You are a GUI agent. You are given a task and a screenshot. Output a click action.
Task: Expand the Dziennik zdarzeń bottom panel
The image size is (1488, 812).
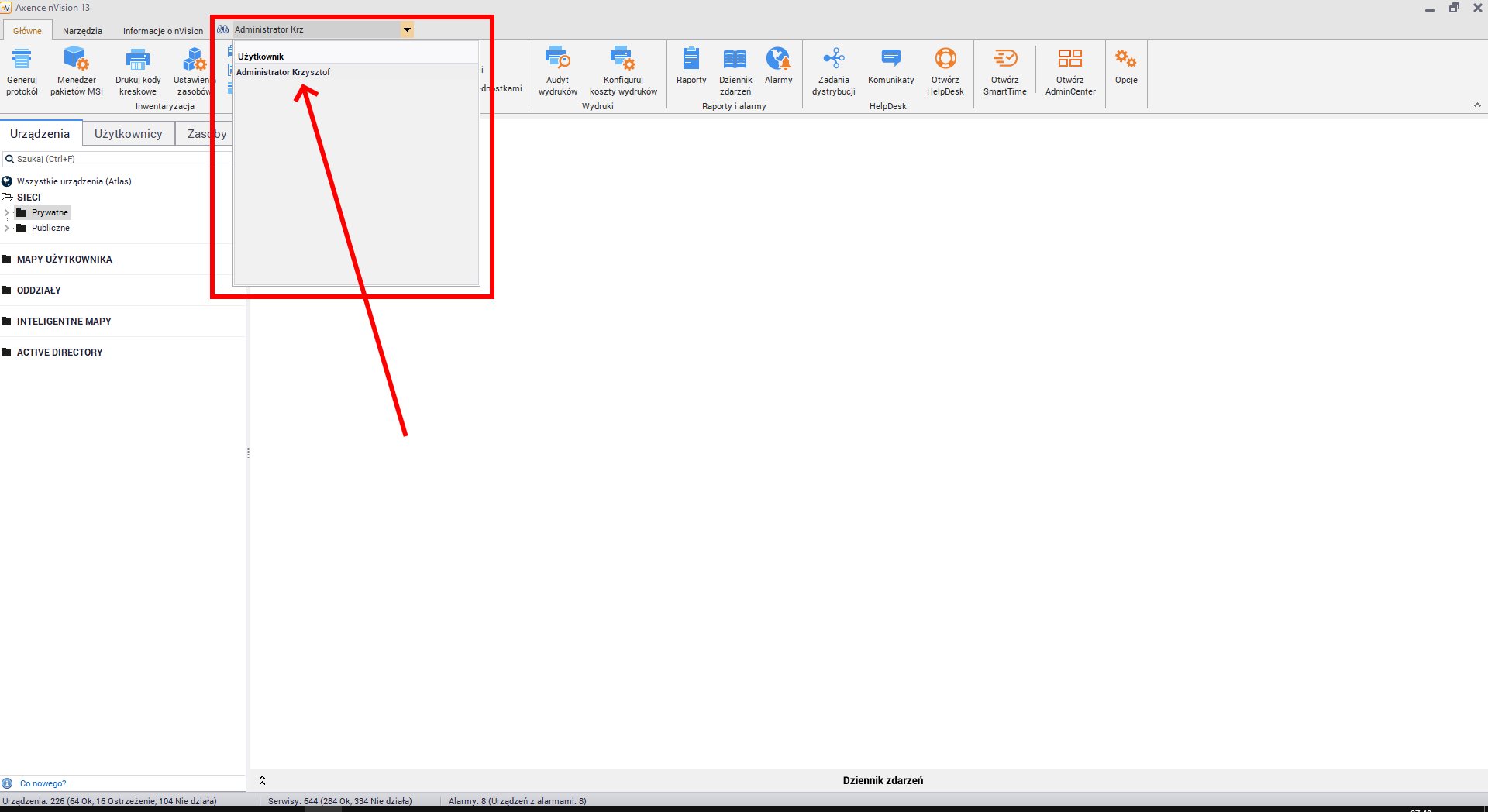point(262,780)
